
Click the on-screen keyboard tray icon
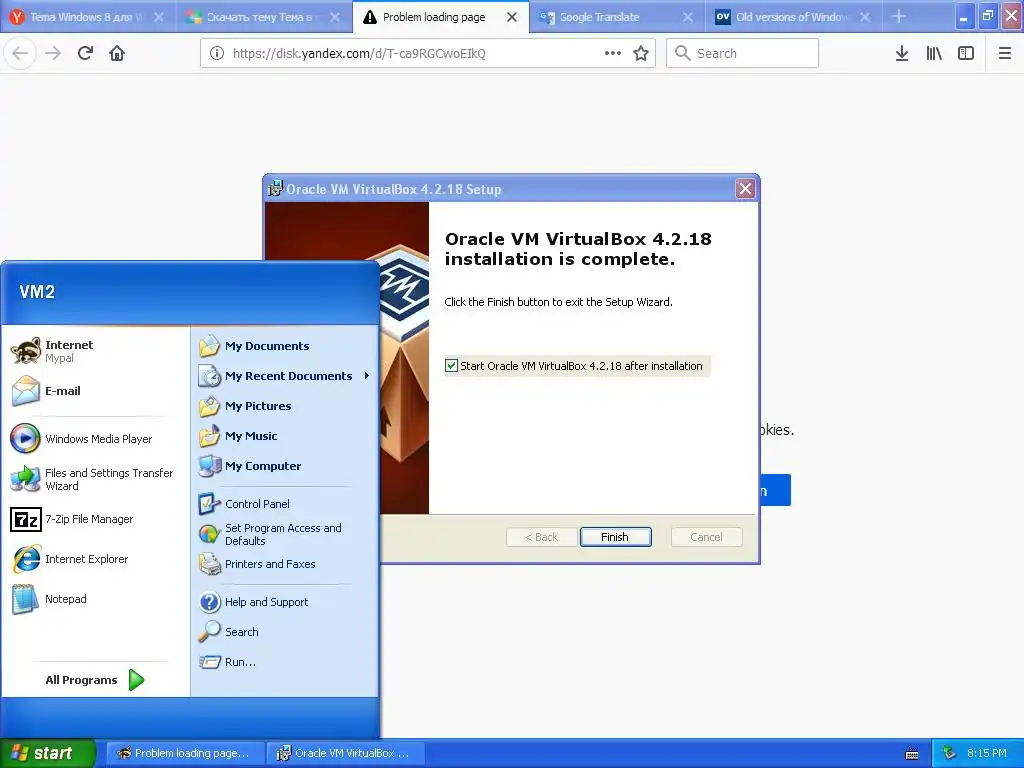912,754
